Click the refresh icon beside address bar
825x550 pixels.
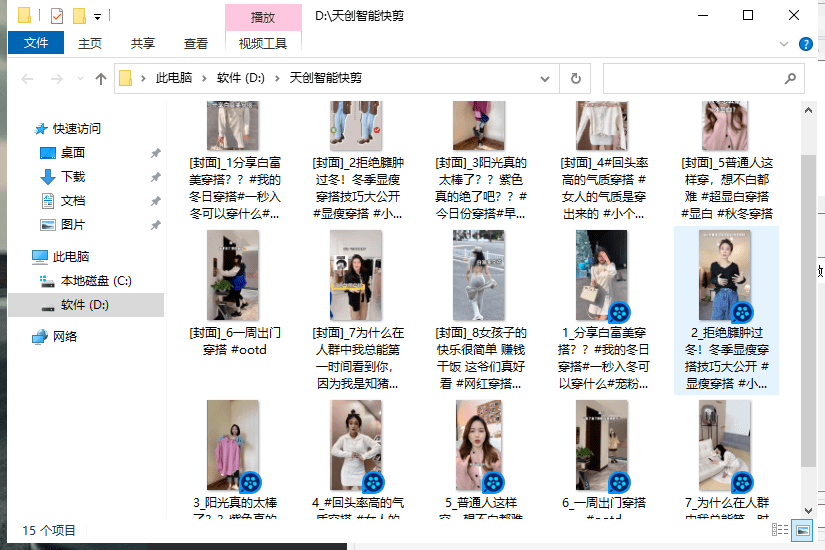(576, 78)
